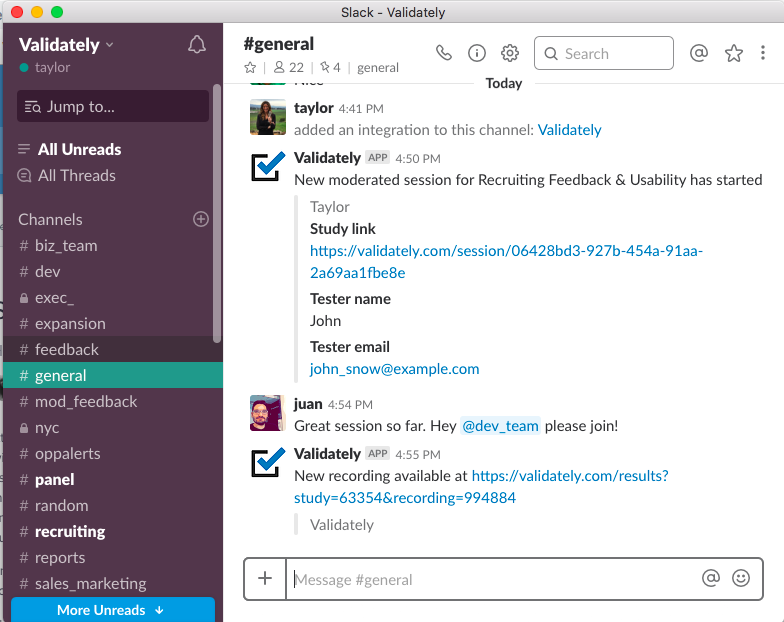784x622 pixels.
Task: Switch to the oppalerts channel
Action: point(113,454)
